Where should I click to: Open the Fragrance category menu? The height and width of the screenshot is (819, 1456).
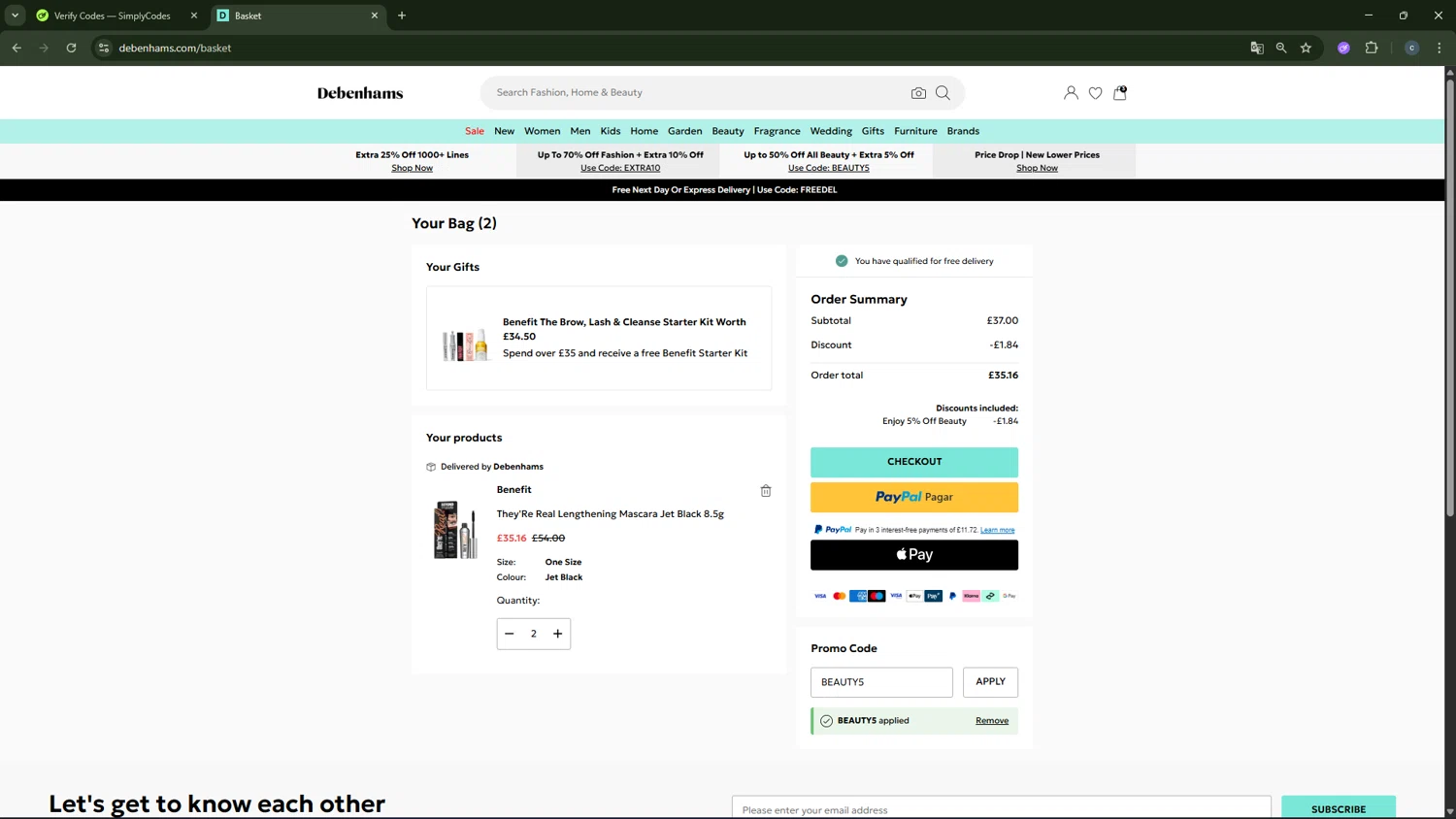point(778,131)
